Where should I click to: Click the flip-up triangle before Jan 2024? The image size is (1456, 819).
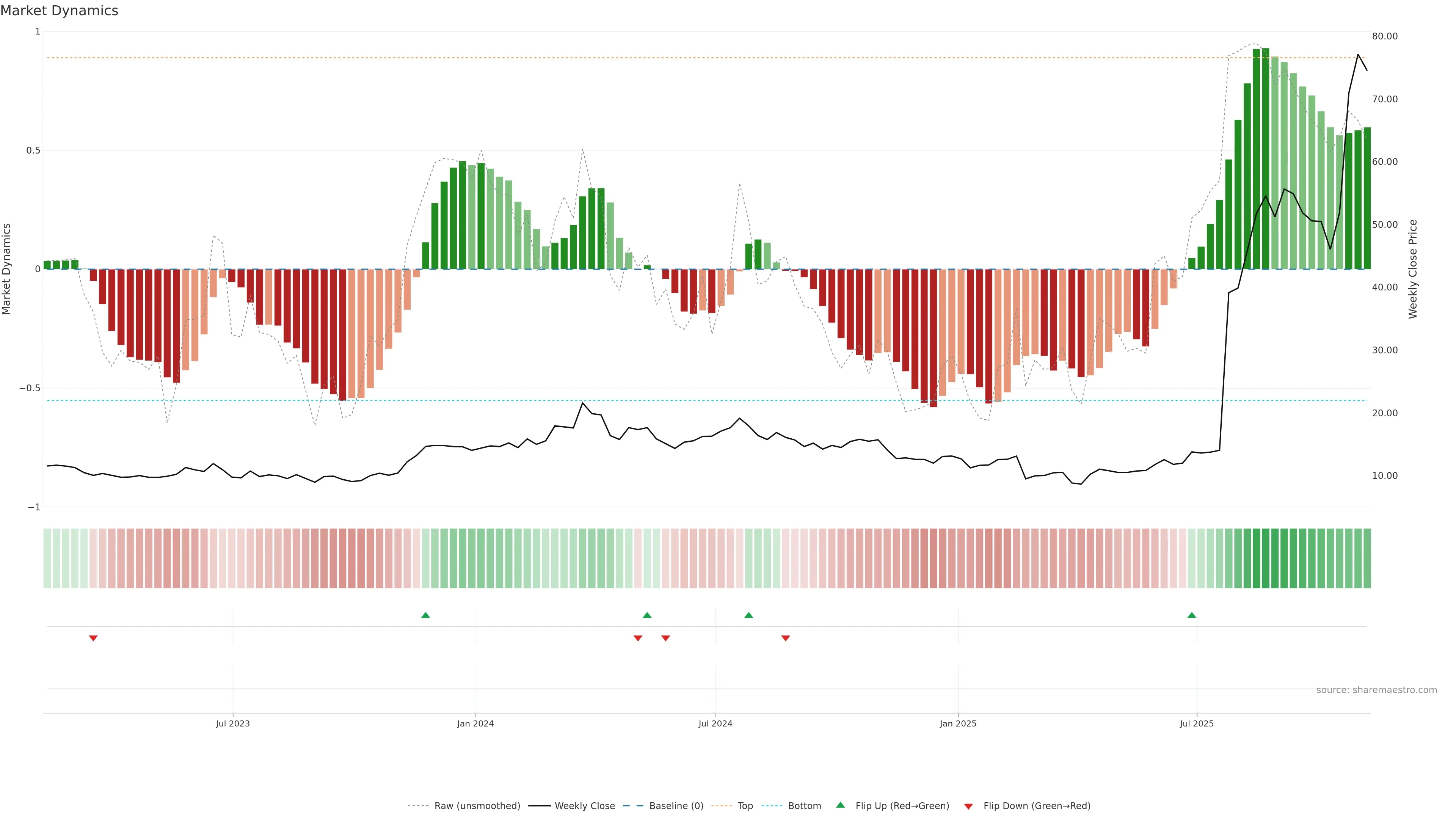click(x=425, y=615)
